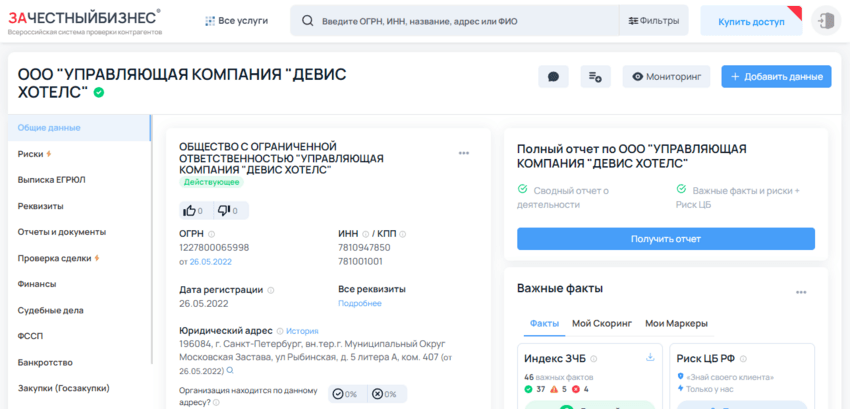The width and height of the screenshot is (850, 409).
Task: Click the green verified badge by company name
Action: (x=98, y=93)
